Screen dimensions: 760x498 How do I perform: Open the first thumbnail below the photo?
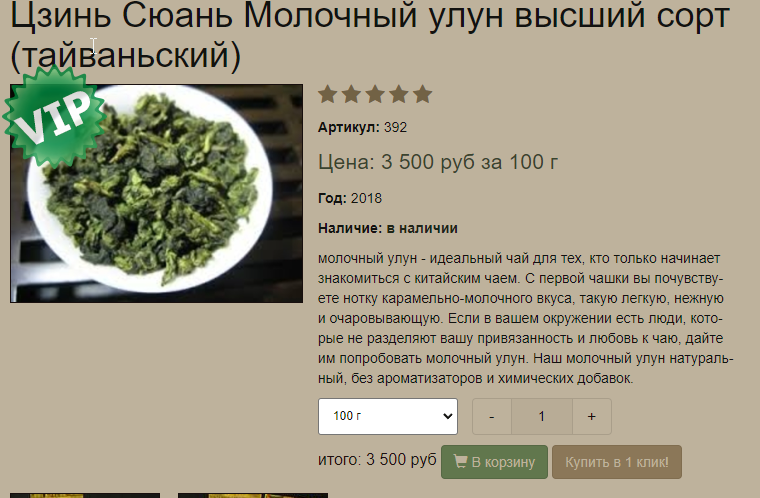coord(85,496)
